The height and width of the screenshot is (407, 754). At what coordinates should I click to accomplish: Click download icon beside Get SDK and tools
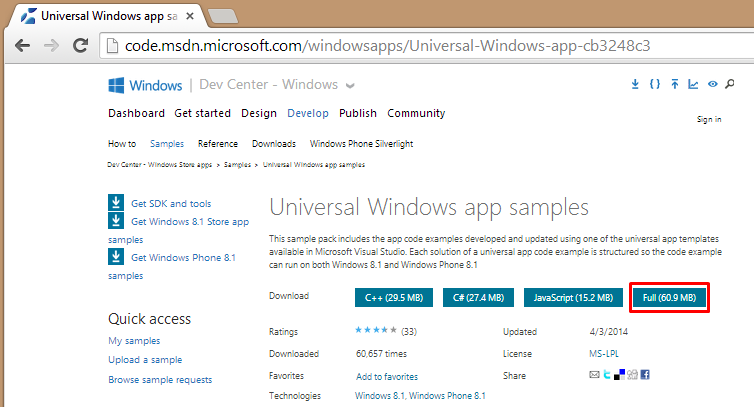click(x=116, y=203)
